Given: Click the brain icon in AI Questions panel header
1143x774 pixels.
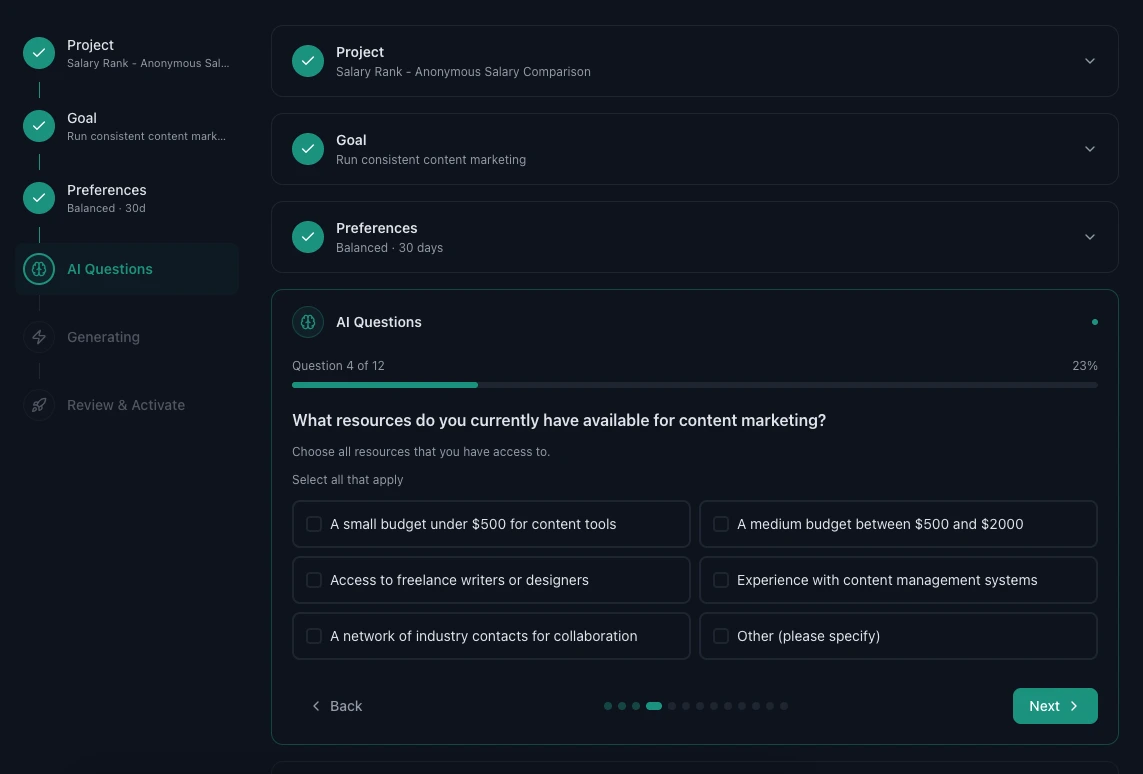Looking at the screenshot, I should click(x=308, y=322).
